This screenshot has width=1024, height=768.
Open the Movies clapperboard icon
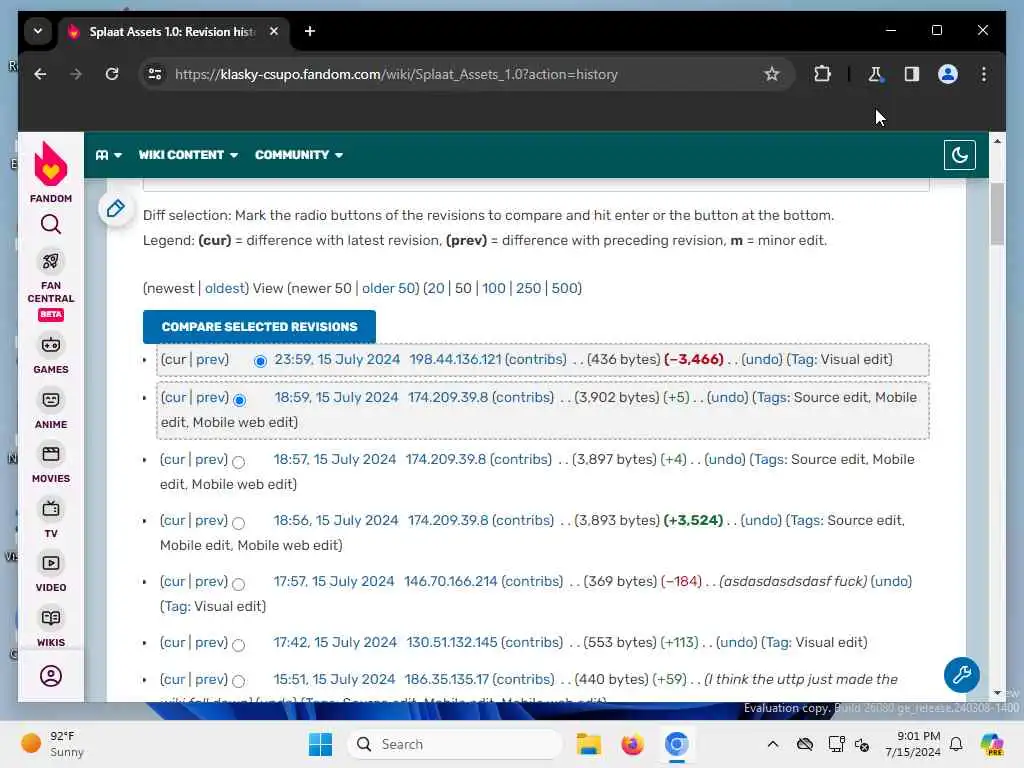pyautogui.click(x=51, y=454)
